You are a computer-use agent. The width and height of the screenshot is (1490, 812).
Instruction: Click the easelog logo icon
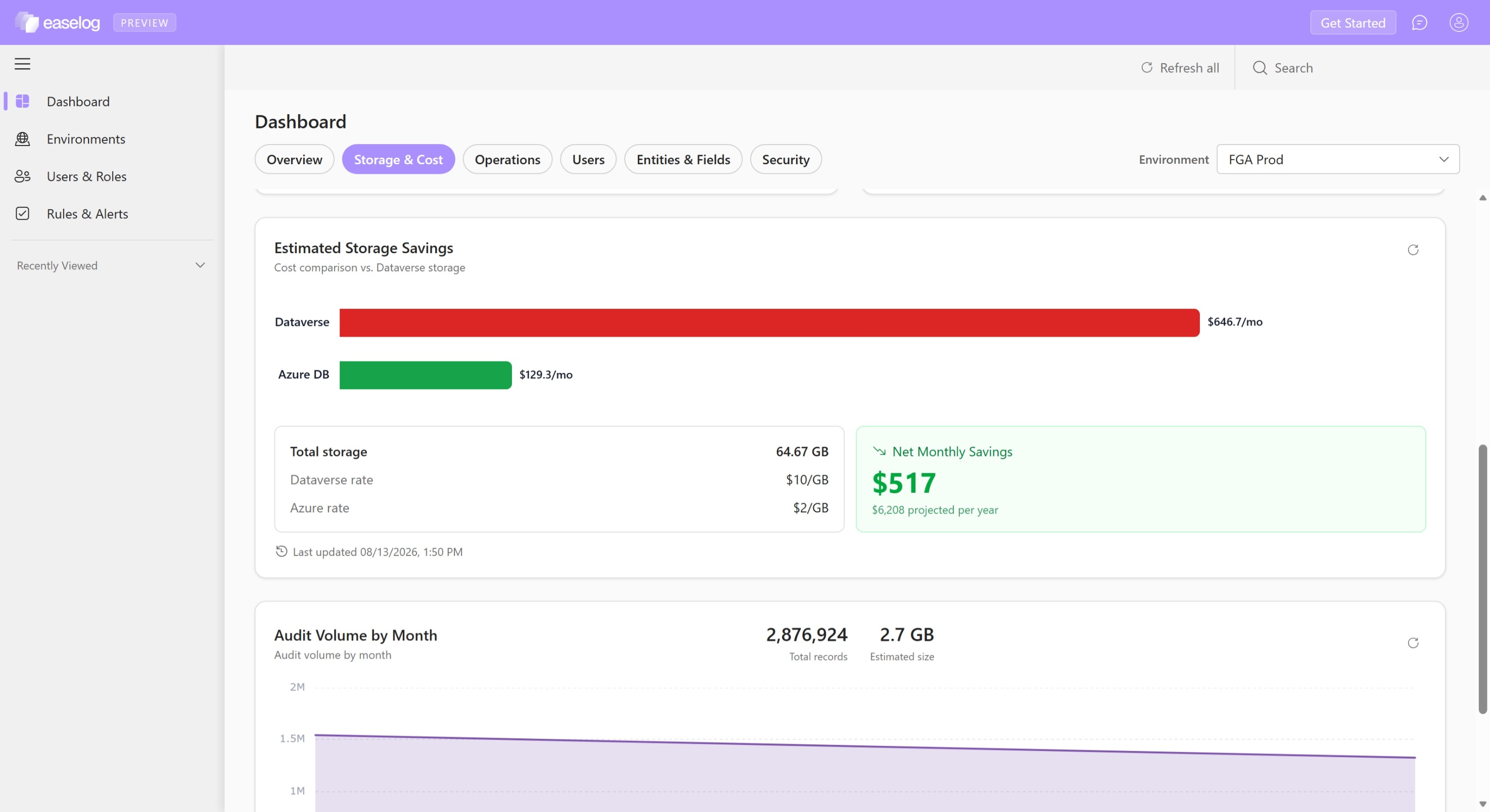coord(27,23)
